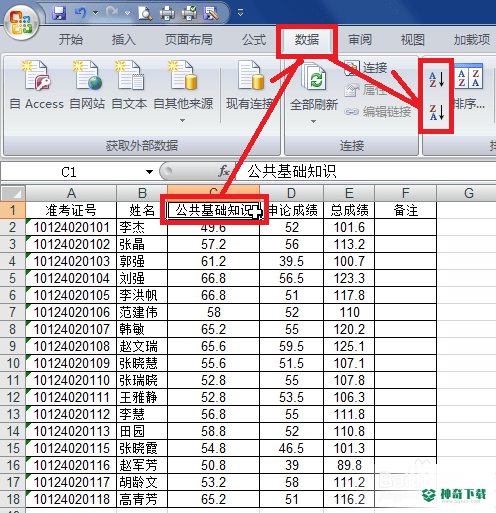
Task: Click the Office button orb
Action: [21, 23]
